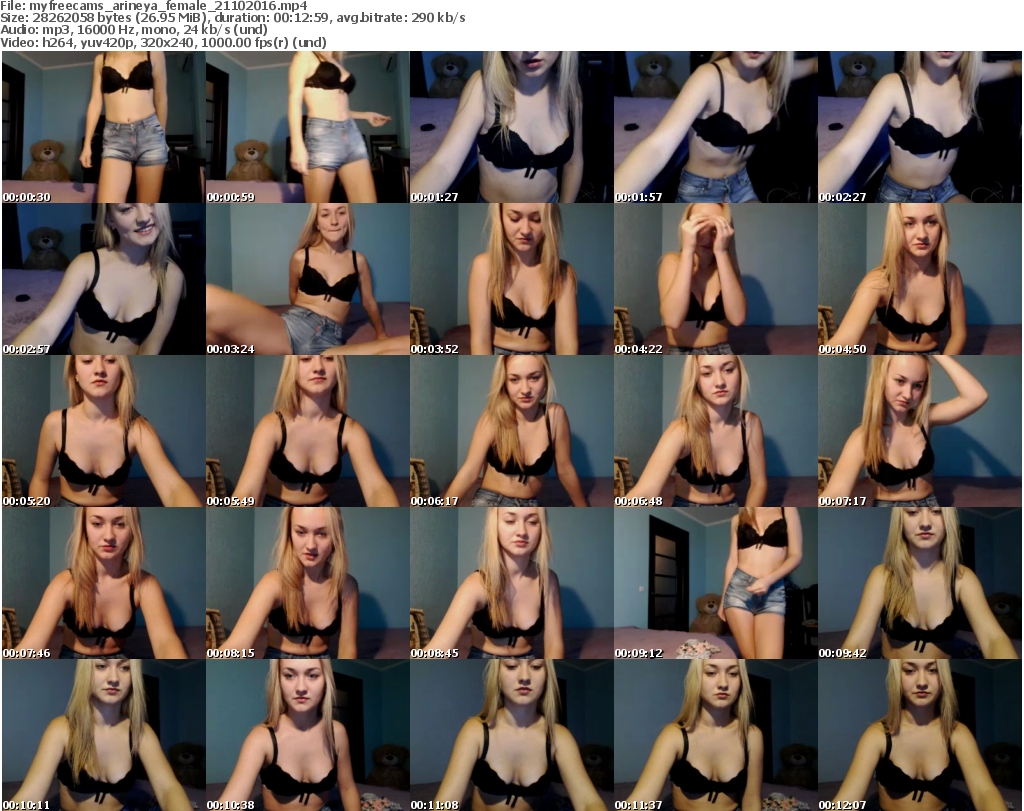Screen dimensions: 1024x811
Task: Pick the thumbnail timestamped 00:03:24
Action: pos(308,279)
